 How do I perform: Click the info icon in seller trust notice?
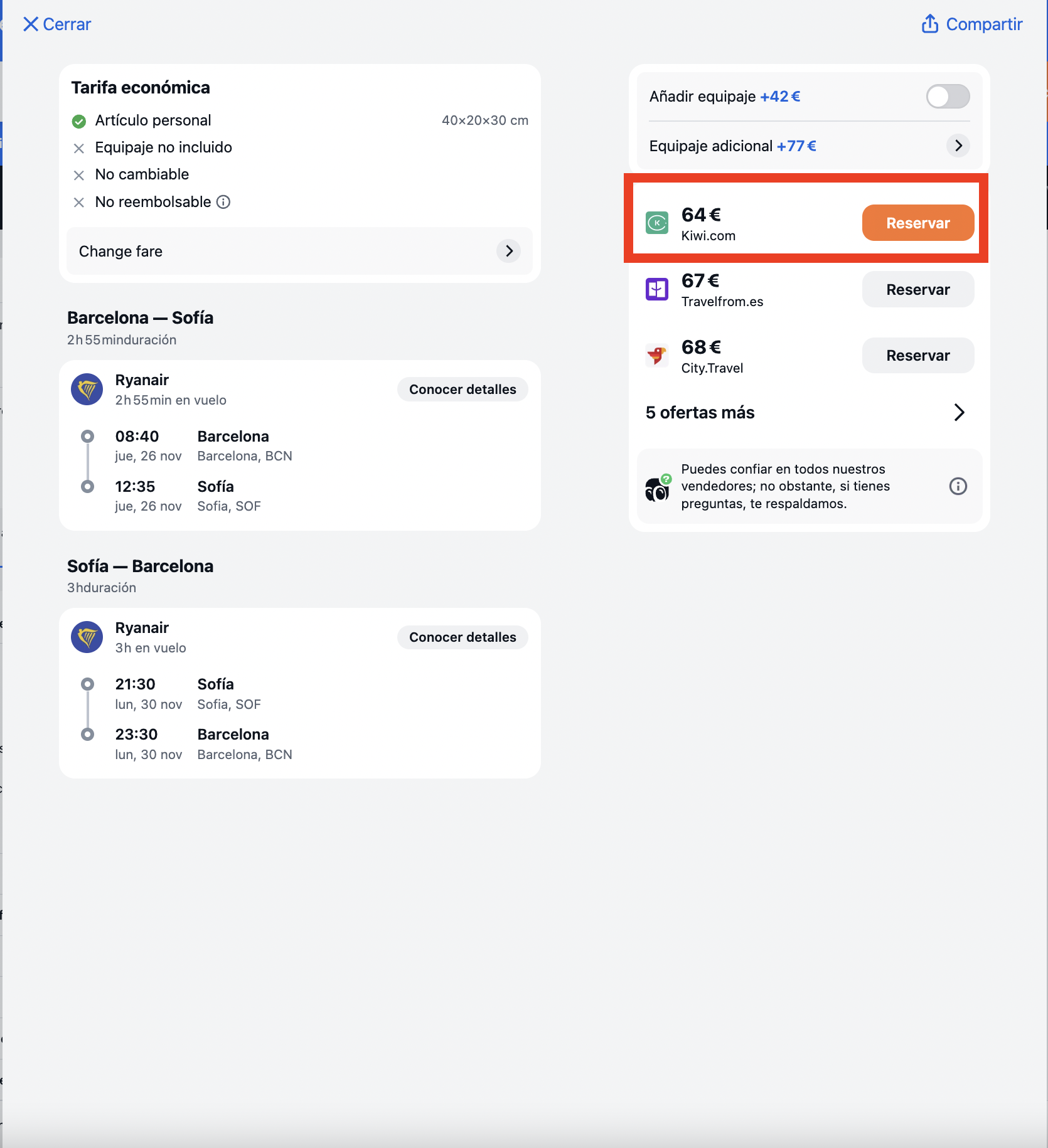[x=958, y=486]
